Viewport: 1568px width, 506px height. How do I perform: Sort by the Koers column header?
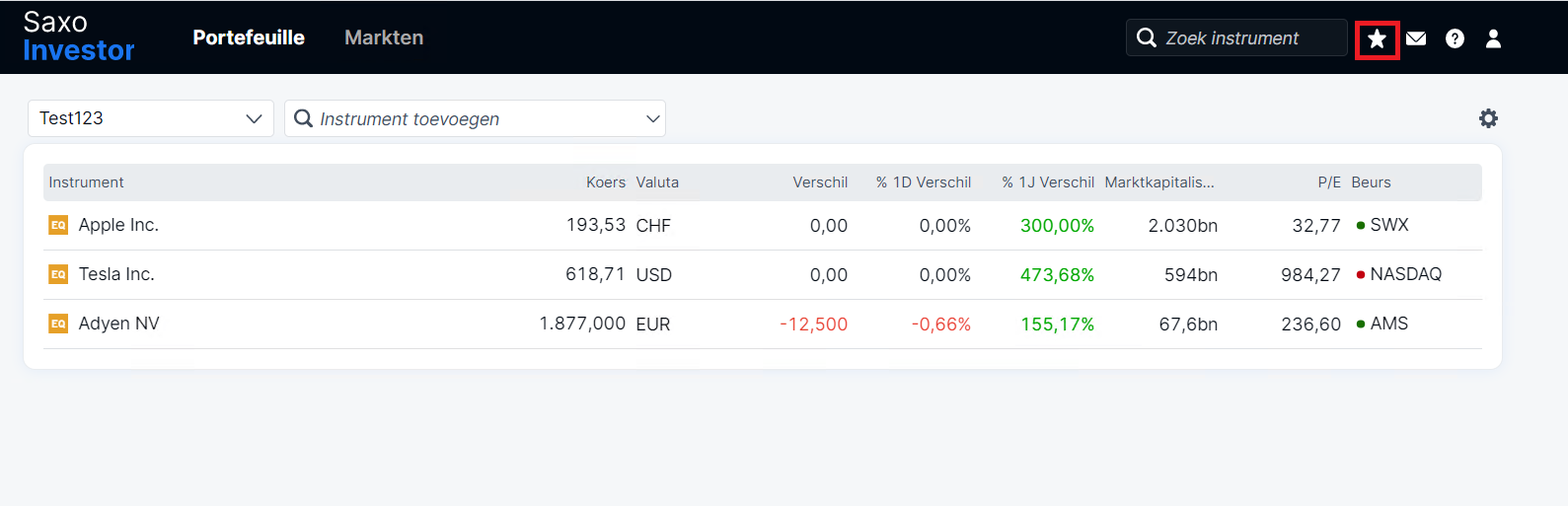point(606,182)
